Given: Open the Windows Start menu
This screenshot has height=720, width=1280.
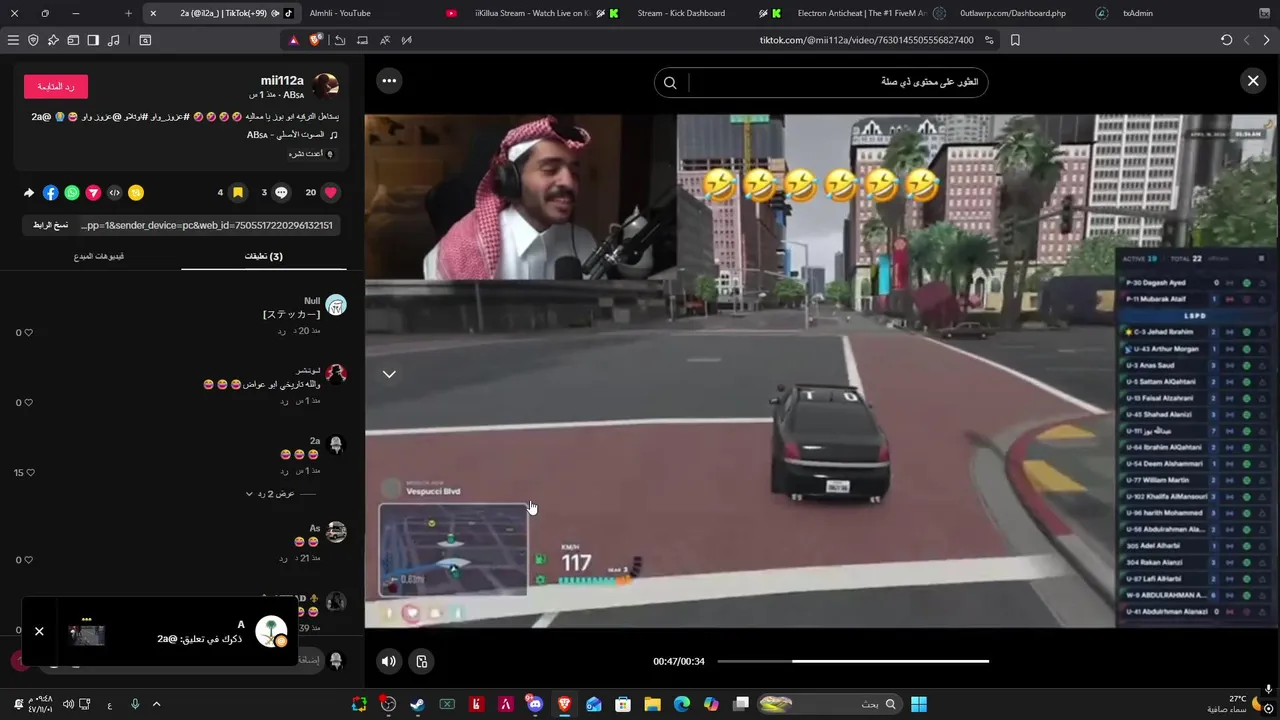Looking at the screenshot, I should 918,704.
